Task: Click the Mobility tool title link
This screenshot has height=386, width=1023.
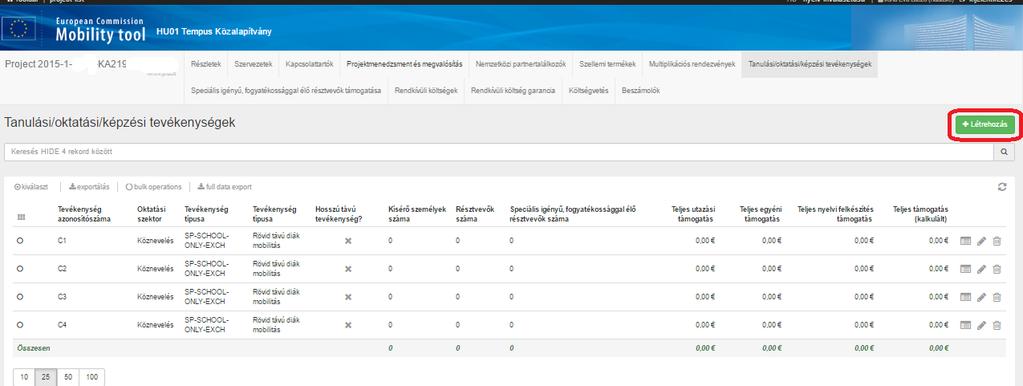Action: (x=100, y=35)
